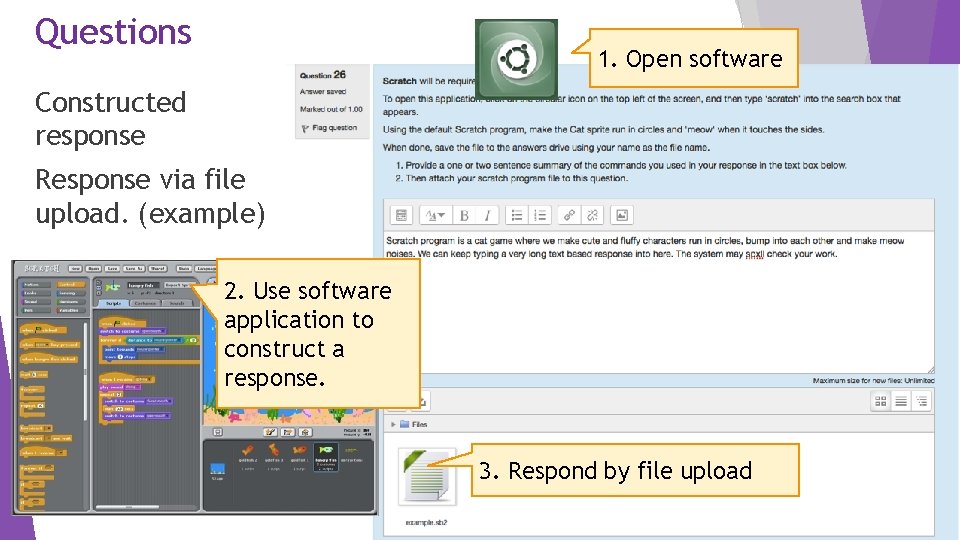The width and height of the screenshot is (960, 540).
Task: Click the sprite name field in Scratch
Action: pyautogui.click(x=143, y=286)
